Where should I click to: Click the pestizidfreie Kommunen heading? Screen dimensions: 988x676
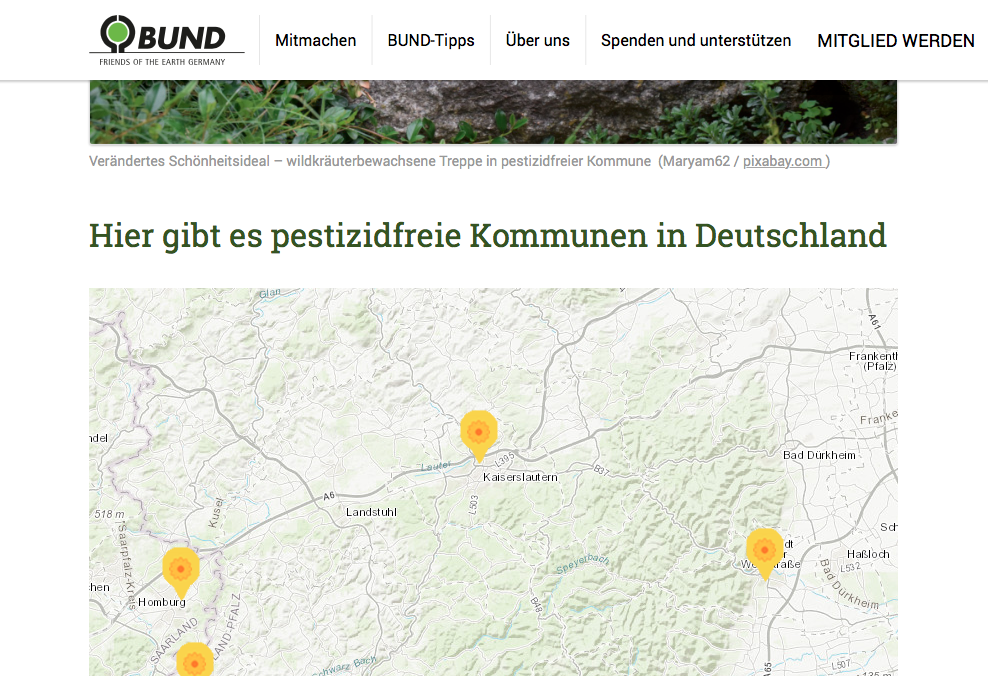pyautogui.click(x=487, y=236)
